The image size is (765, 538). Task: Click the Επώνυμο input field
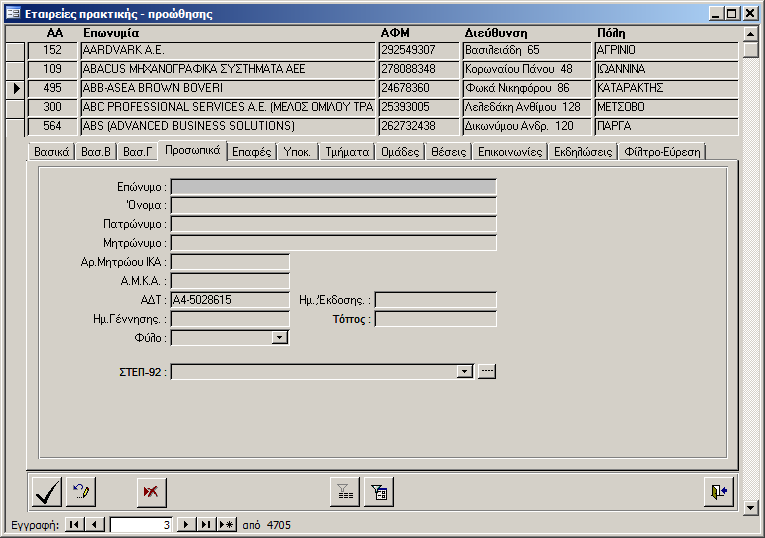tap(333, 186)
